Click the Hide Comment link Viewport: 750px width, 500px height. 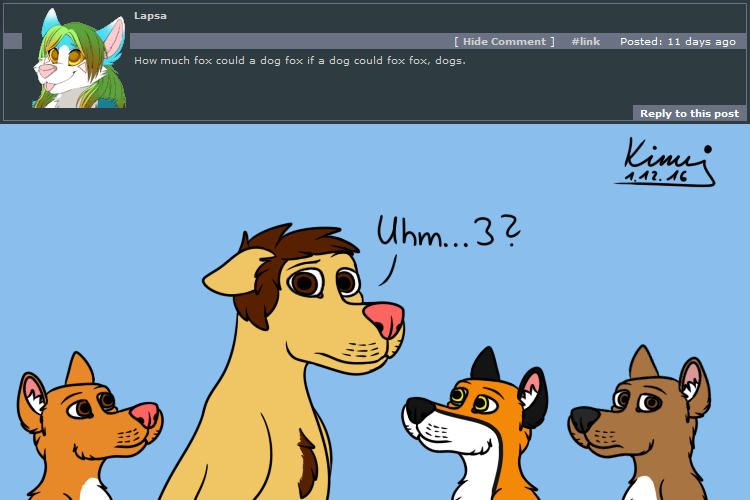click(505, 42)
